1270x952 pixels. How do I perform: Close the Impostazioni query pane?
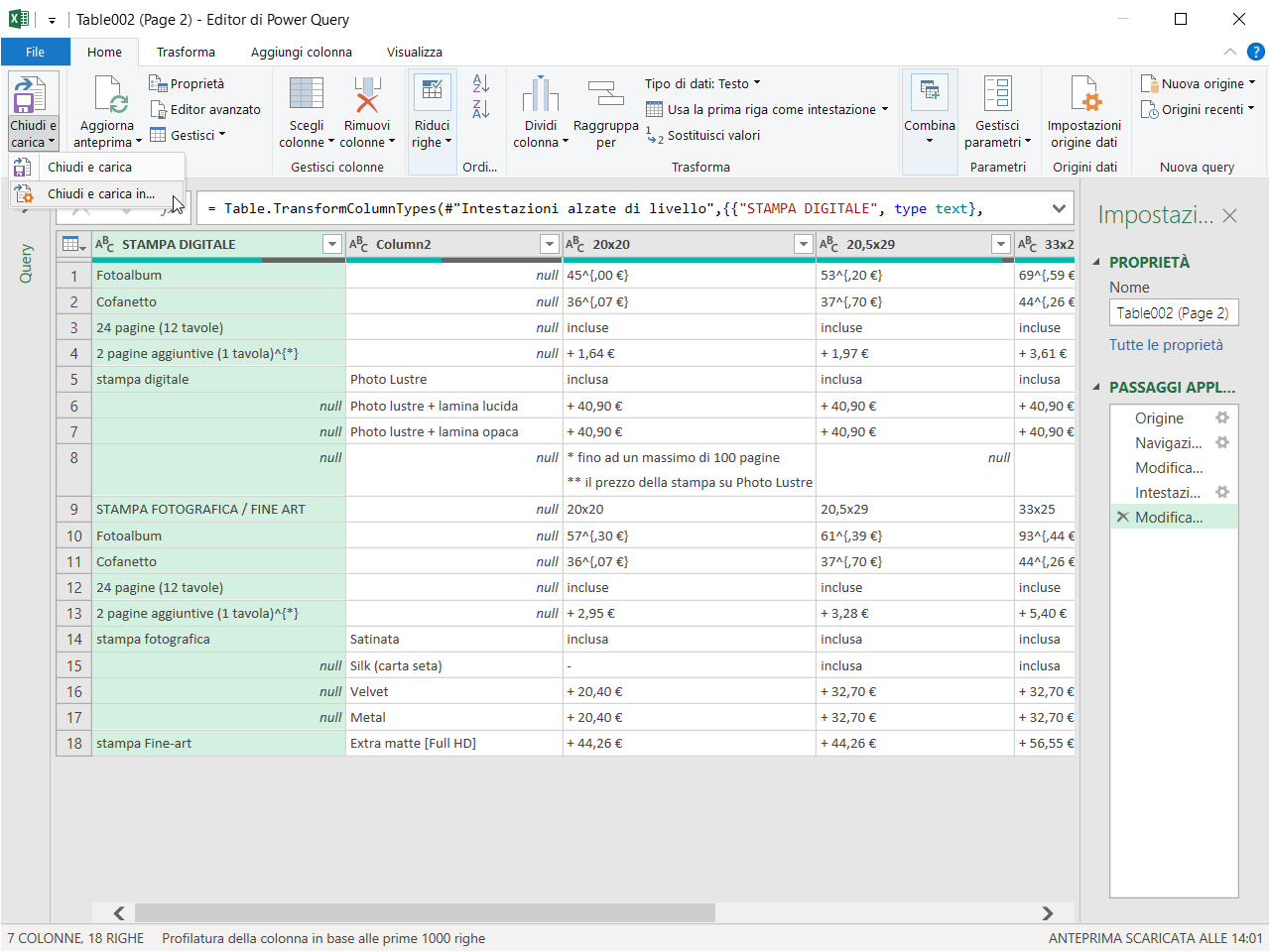[1229, 215]
